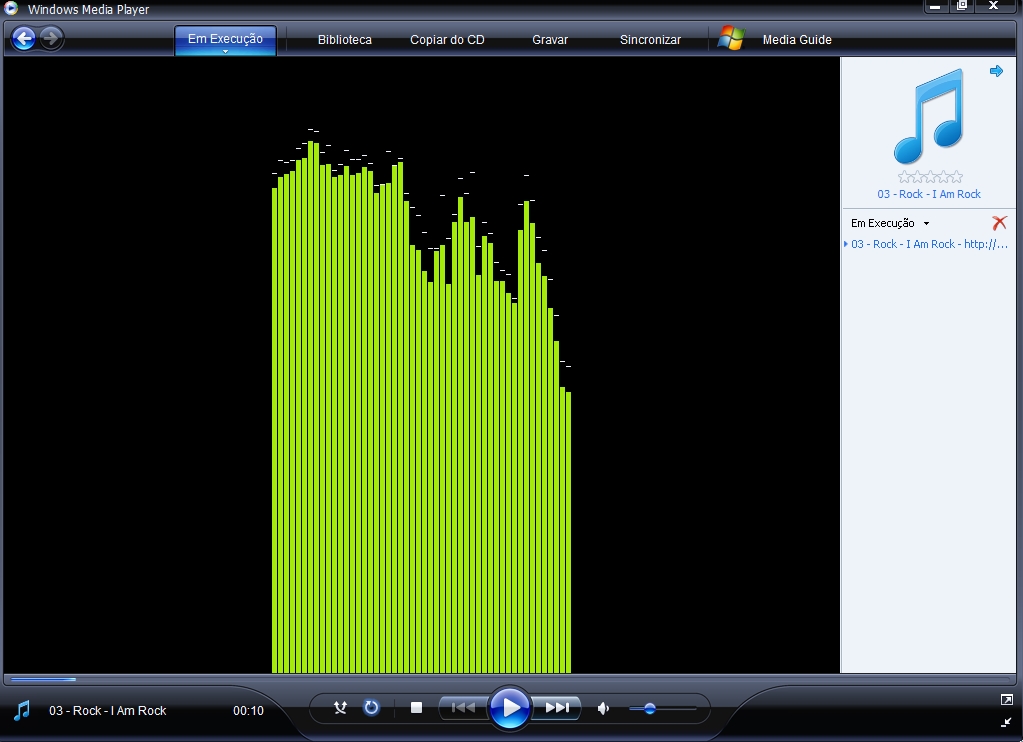Clear the playlist with the red X
The height and width of the screenshot is (742, 1023).
pyautogui.click(x=999, y=223)
